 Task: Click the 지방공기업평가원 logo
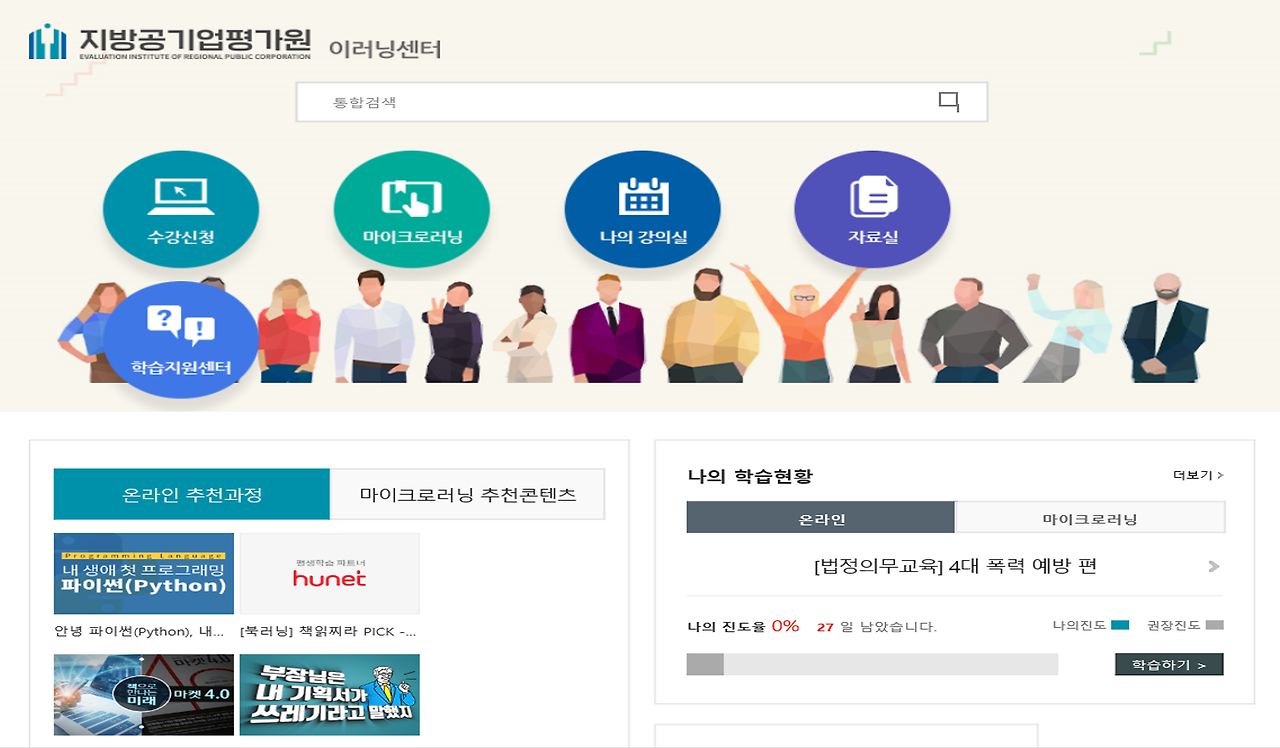(170, 43)
